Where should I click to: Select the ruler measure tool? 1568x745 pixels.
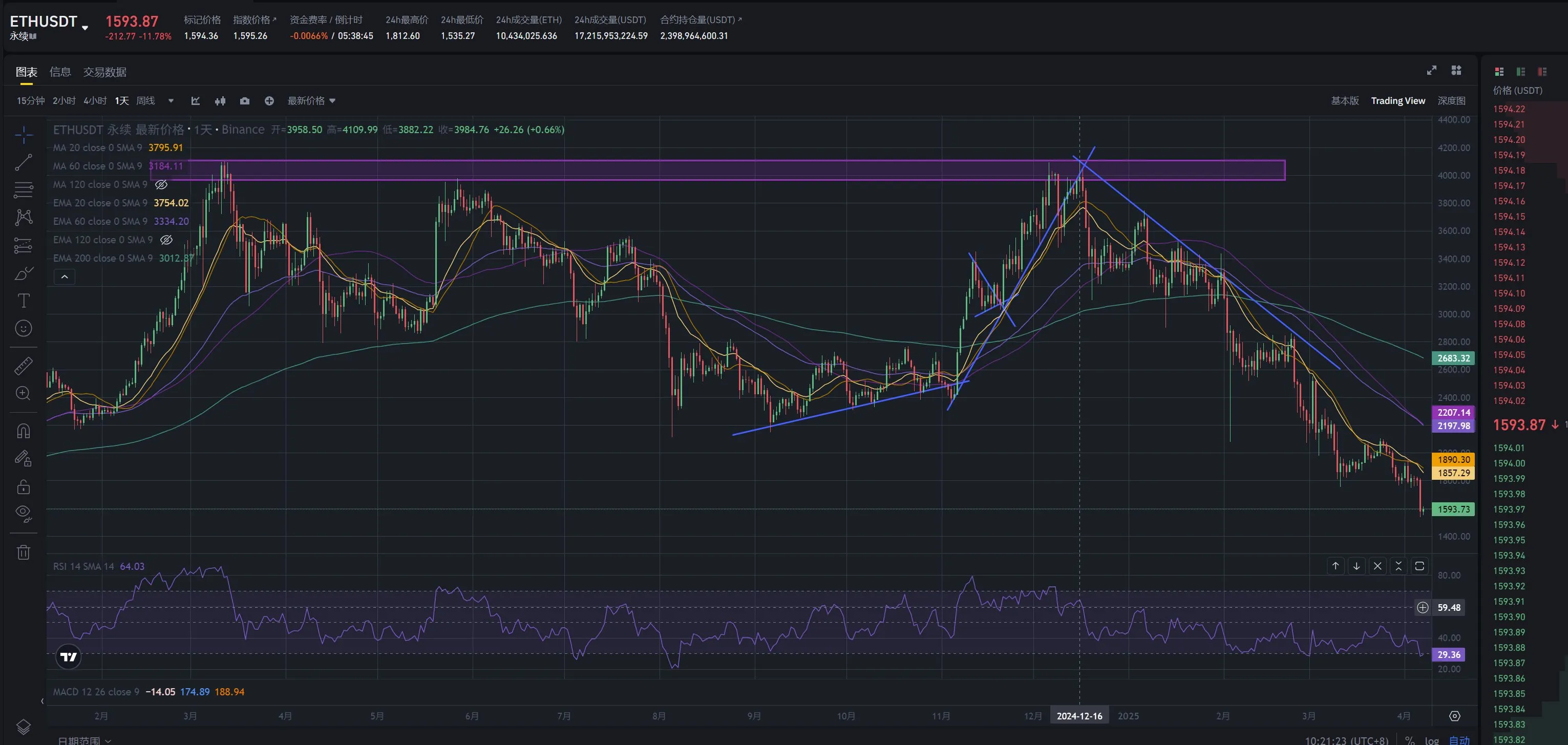[23, 366]
